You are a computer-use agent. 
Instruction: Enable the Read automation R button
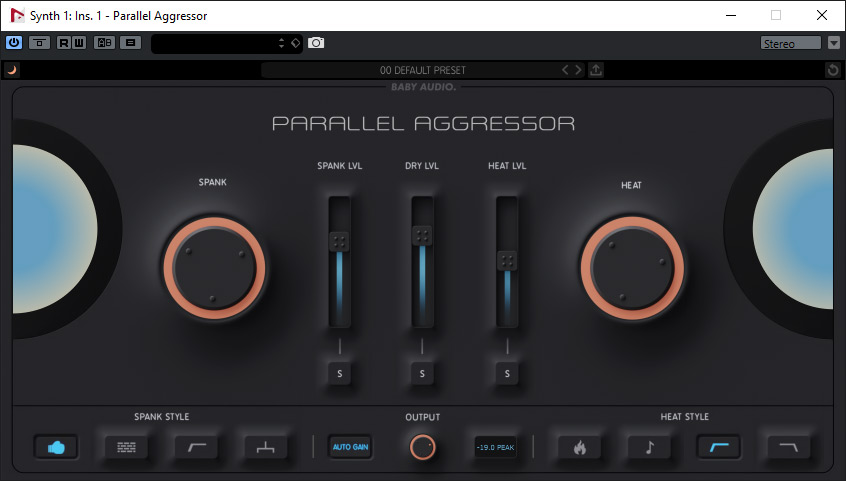(64, 43)
